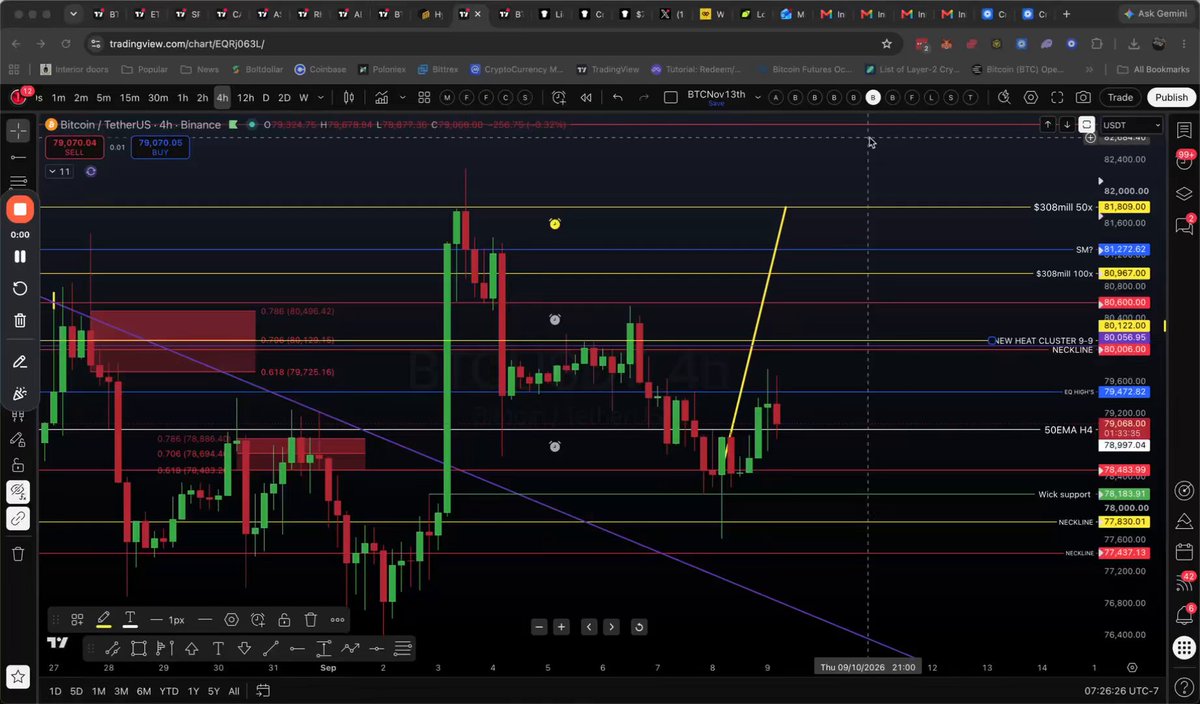
Task: Click the trash icon in left sidebar bottom
Action: [19, 553]
